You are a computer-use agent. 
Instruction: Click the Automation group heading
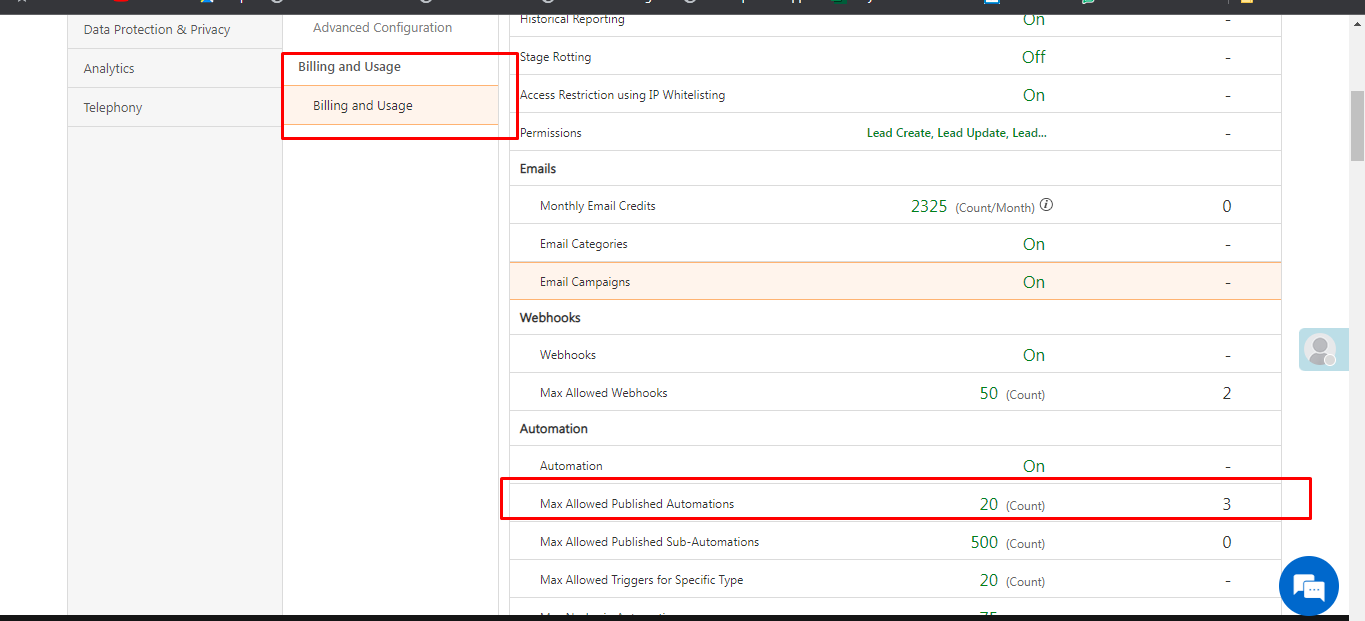click(553, 429)
